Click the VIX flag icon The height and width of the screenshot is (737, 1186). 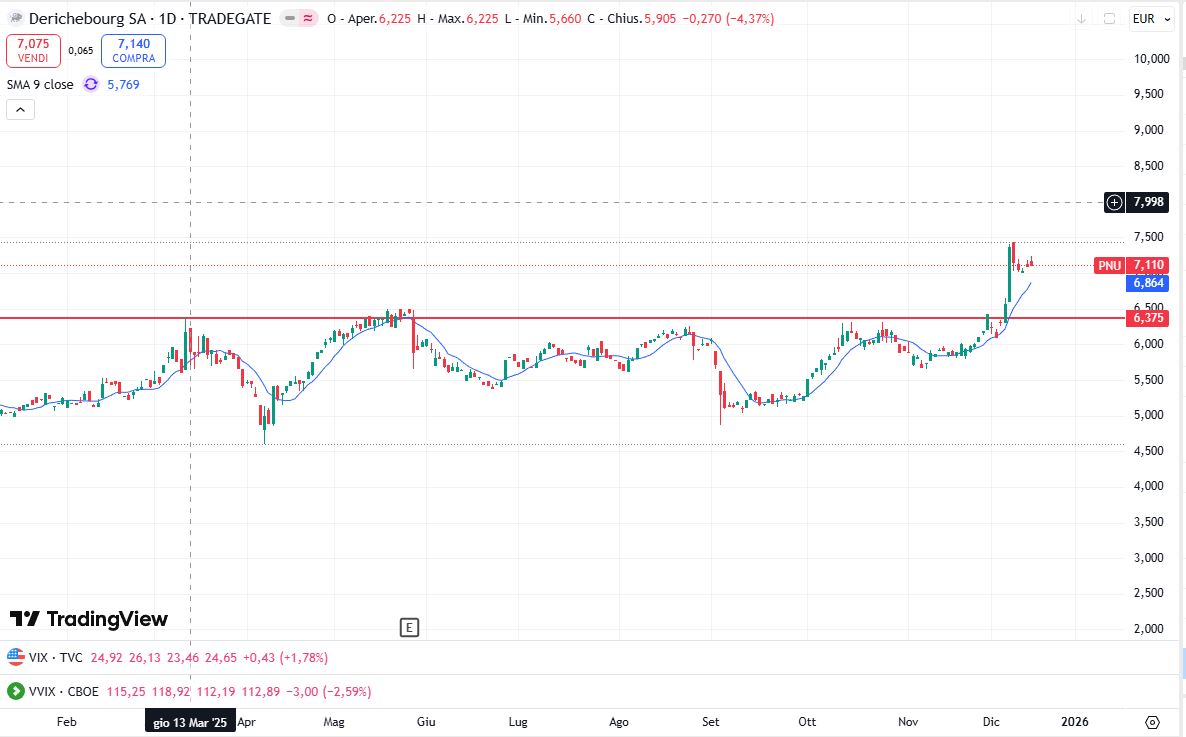[x=16, y=657]
